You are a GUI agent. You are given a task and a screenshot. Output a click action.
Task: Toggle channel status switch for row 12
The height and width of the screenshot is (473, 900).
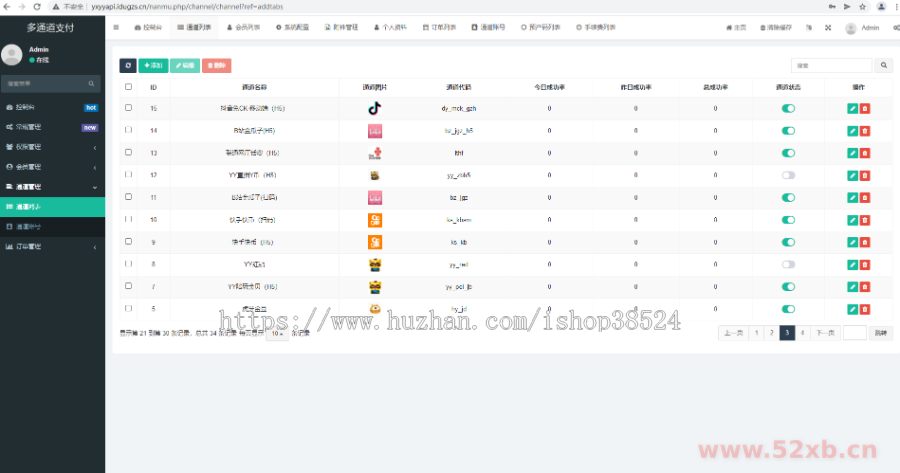(788, 175)
